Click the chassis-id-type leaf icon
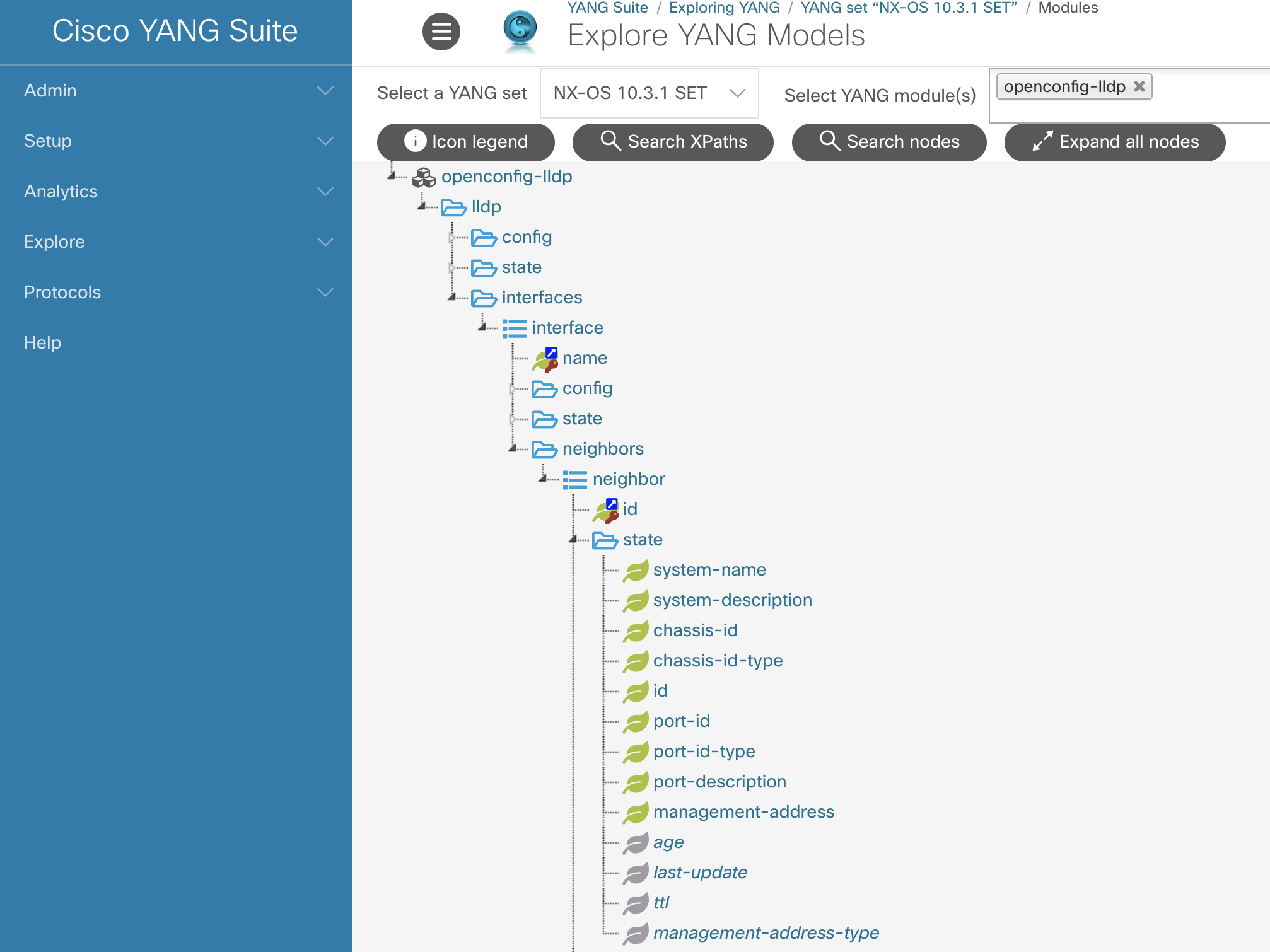Viewport: 1270px width, 952px height. click(x=636, y=661)
